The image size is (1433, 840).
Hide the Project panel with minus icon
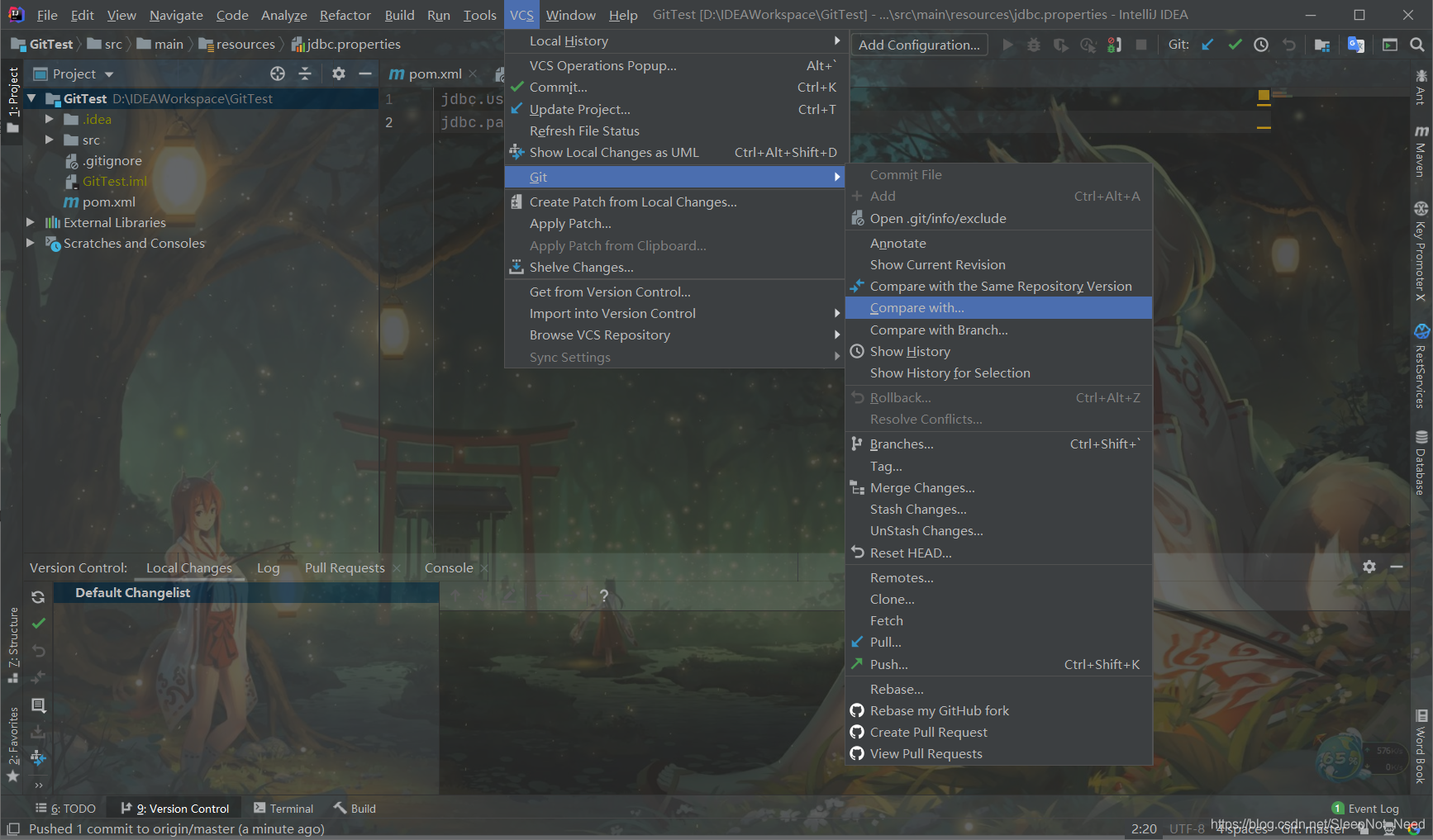[x=365, y=74]
